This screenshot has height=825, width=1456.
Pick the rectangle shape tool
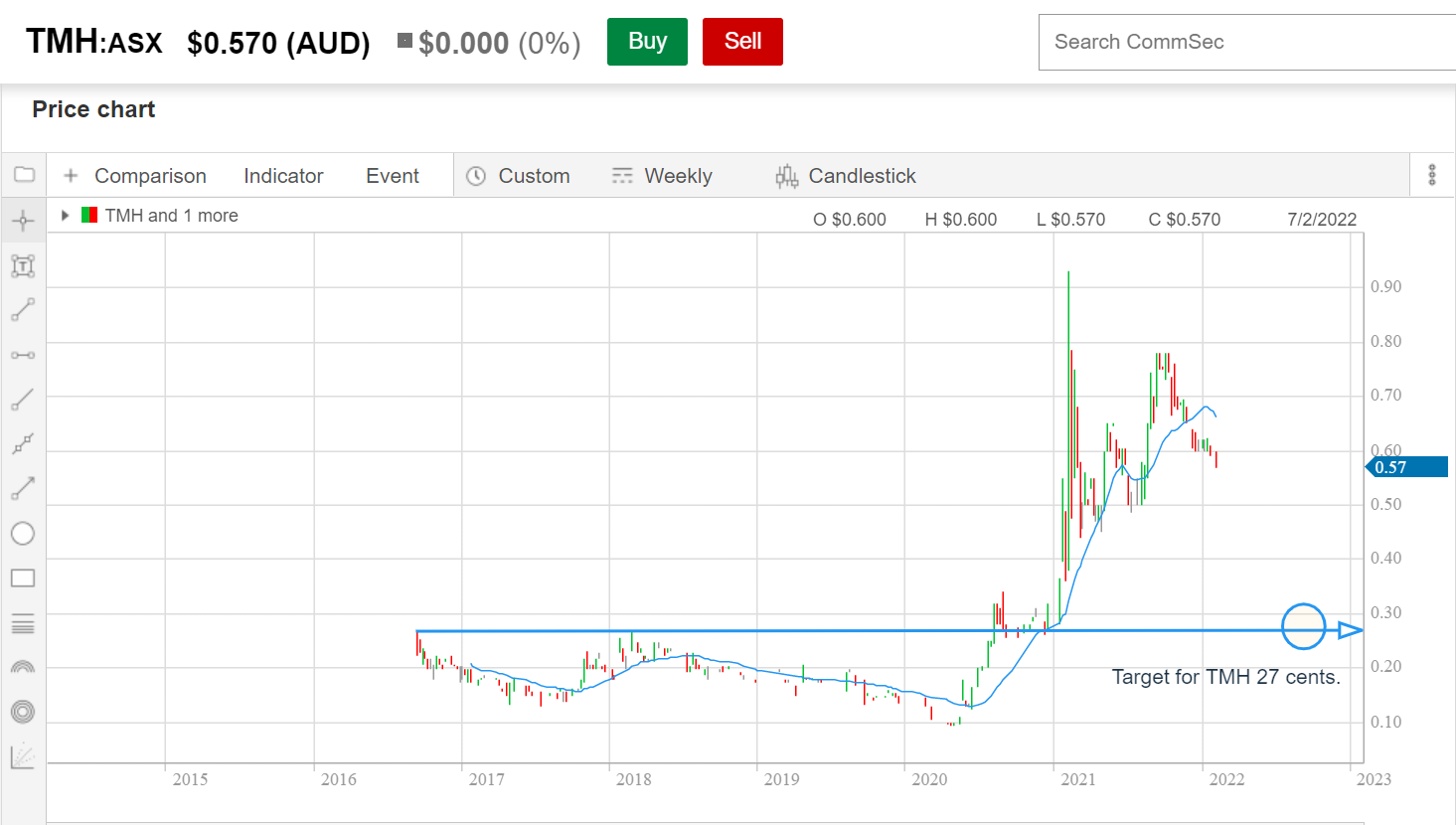(23, 578)
